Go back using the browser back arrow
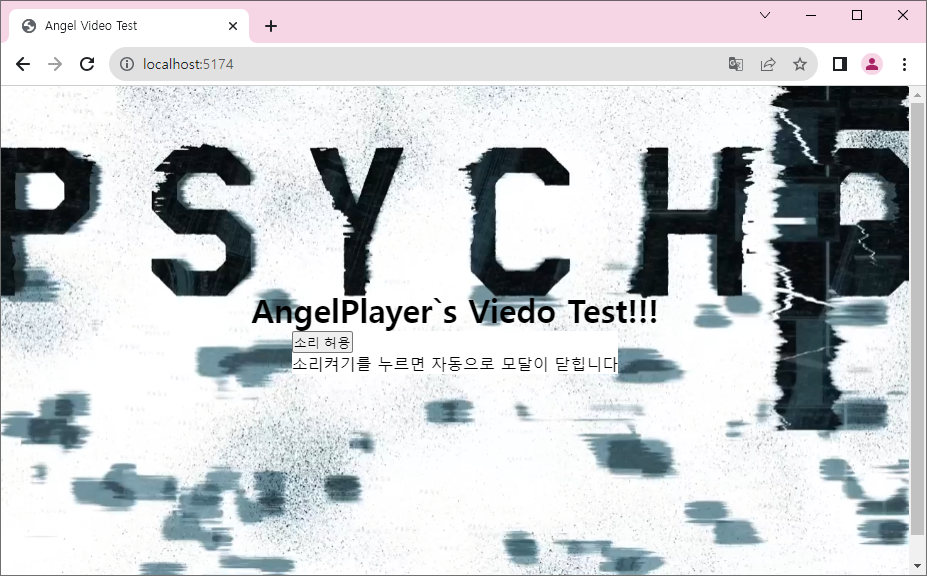 coord(22,64)
